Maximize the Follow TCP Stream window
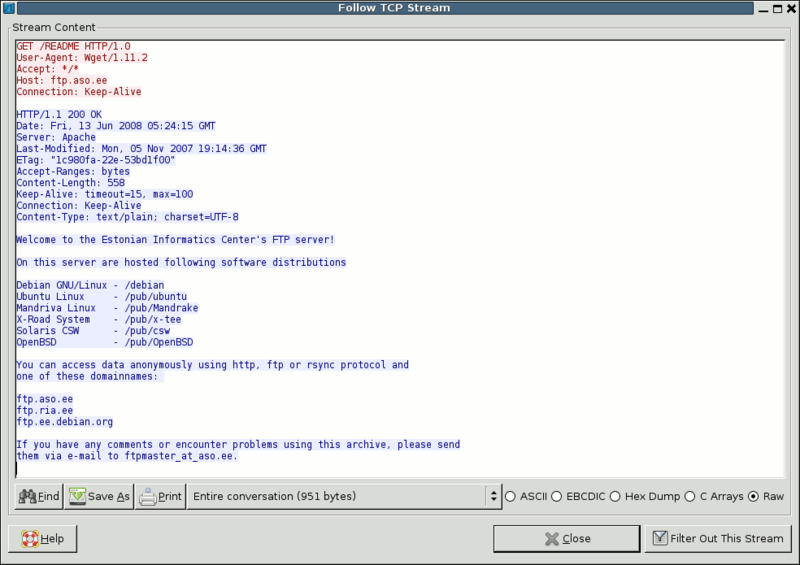Viewport: 800px width, 565px height. coord(778,8)
